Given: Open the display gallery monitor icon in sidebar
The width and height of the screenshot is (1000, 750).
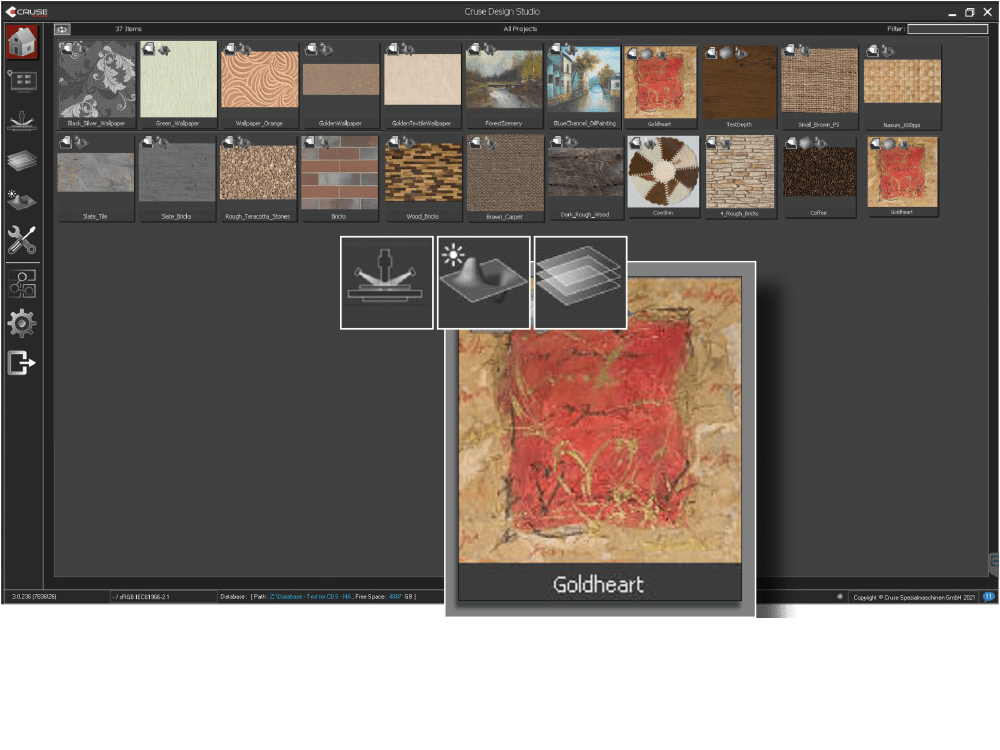Looking at the screenshot, I should click(x=22, y=81).
